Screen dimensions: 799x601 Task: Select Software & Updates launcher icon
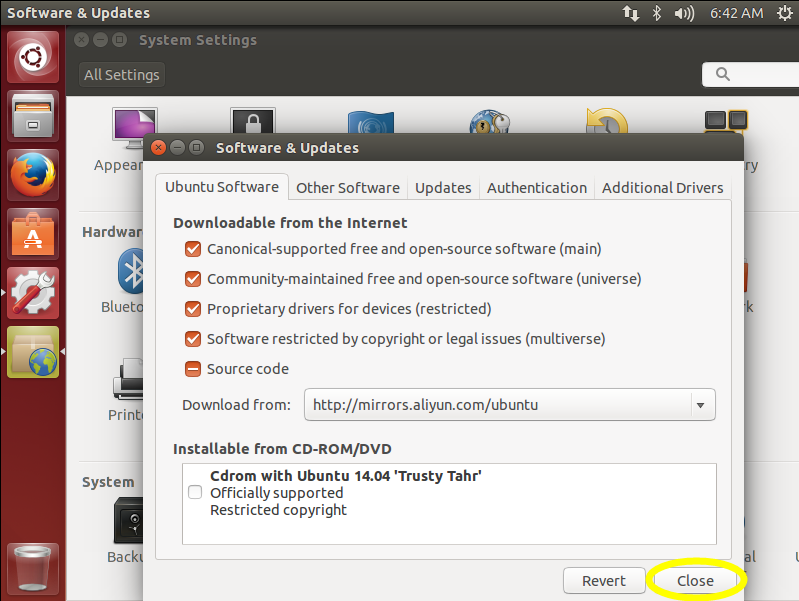tap(33, 352)
